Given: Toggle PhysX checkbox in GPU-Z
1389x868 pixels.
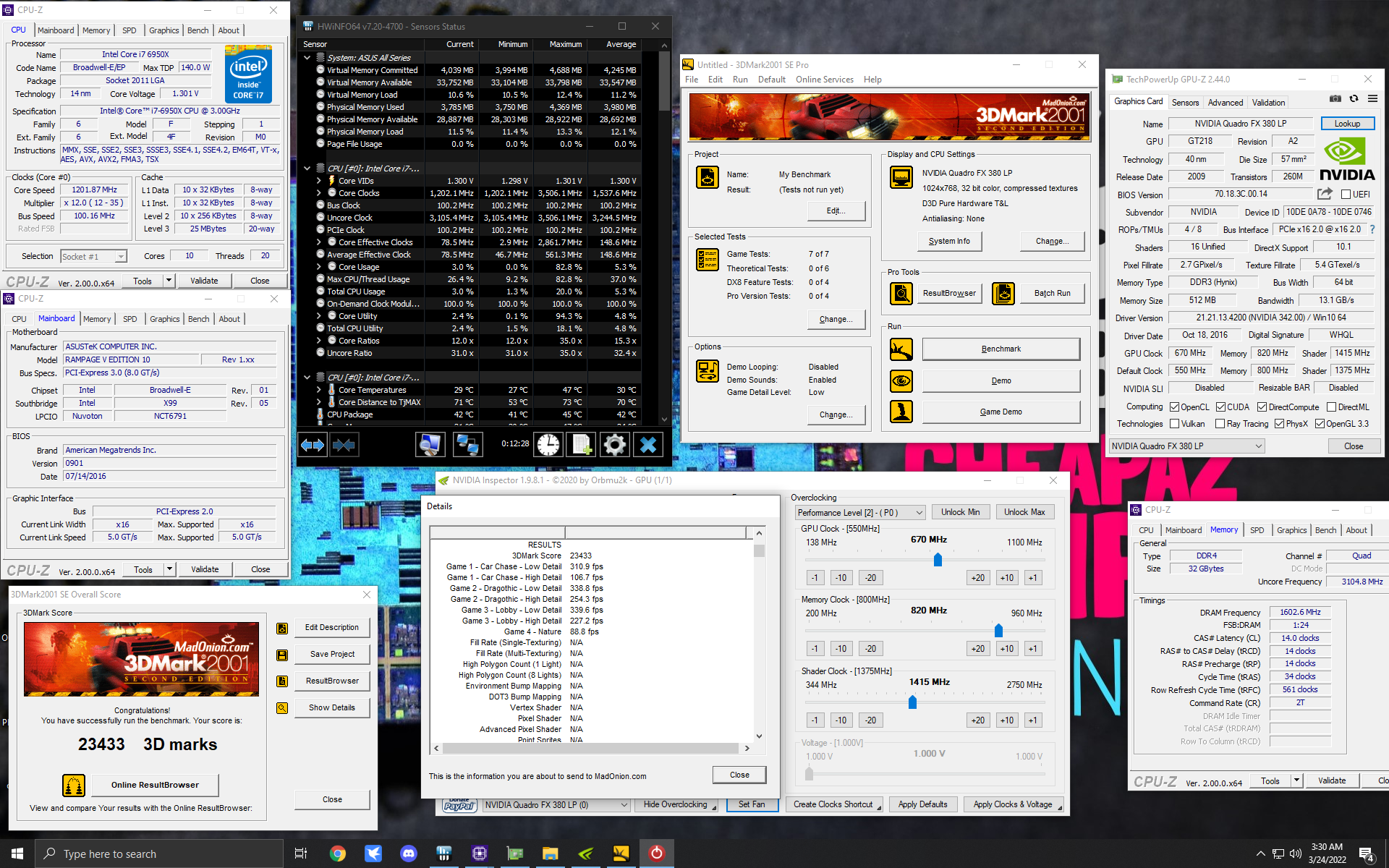Looking at the screenshot, I should (1280, 424).
